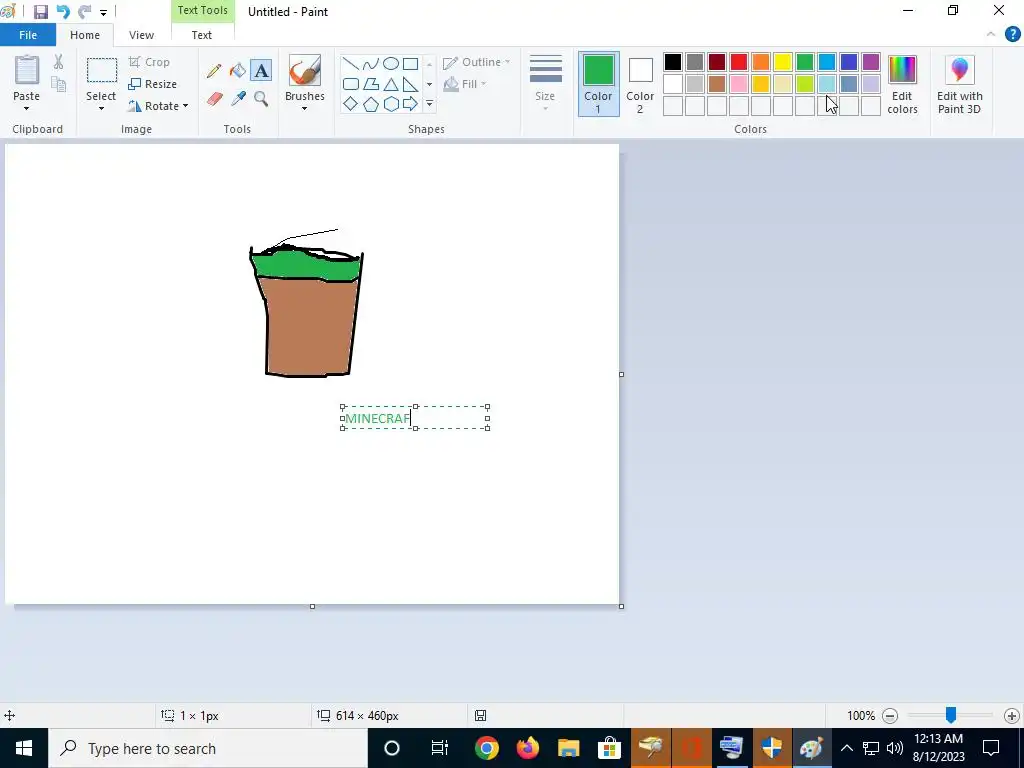Screen dimensions: 1024x768
Task: Open the File menu
Action: click(27, 35)
